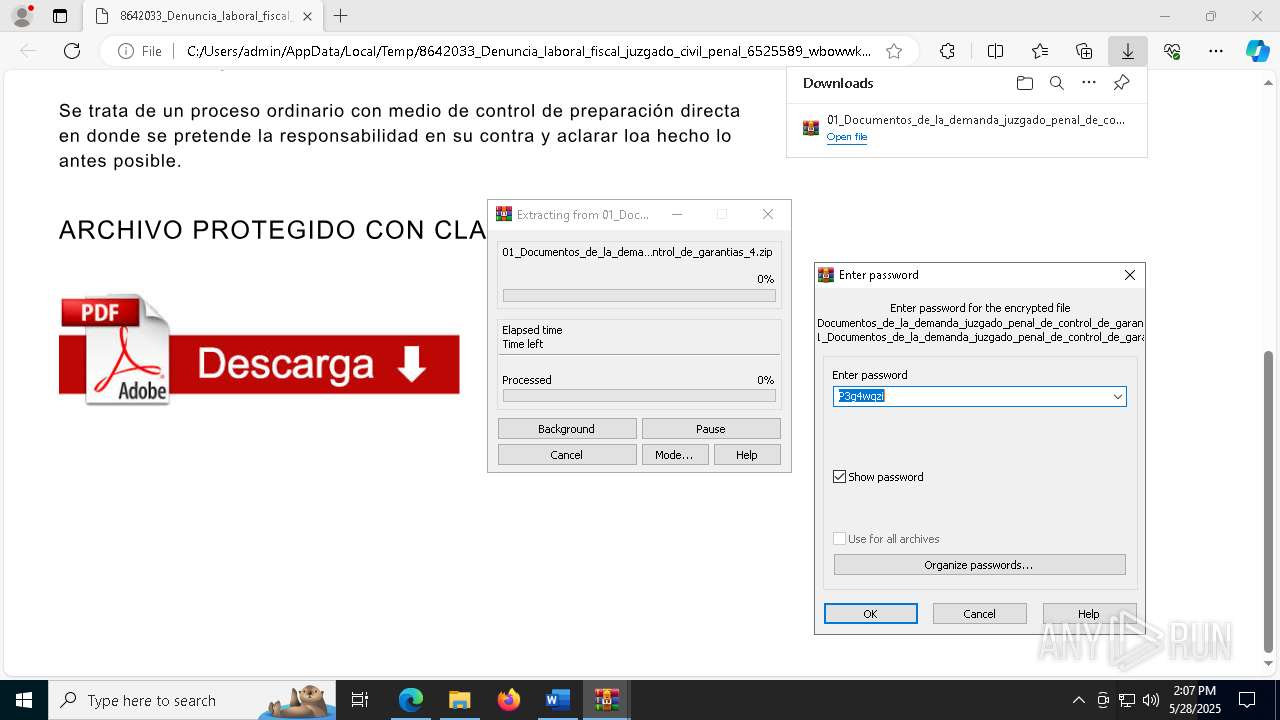
Task: Open downloads folder icon in Downloads panel
Action: (x=1024, y=83)
